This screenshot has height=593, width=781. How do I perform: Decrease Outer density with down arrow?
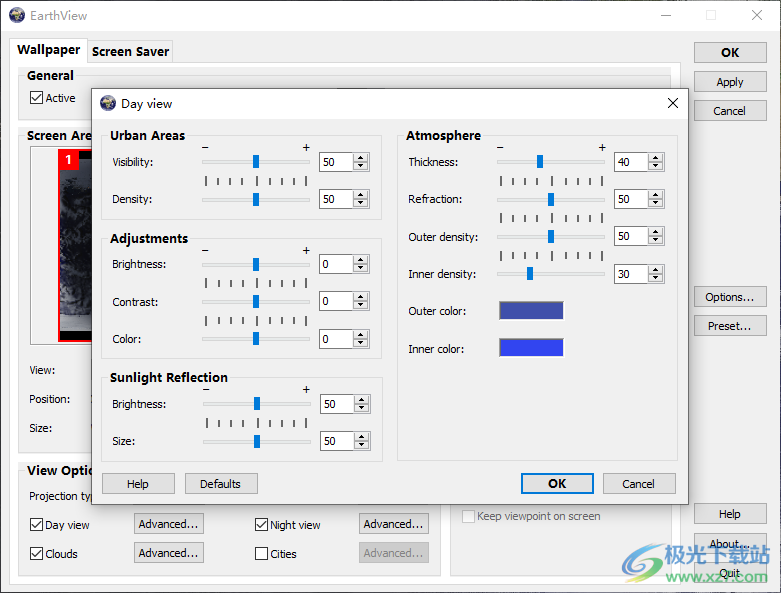tap(655, 240)
